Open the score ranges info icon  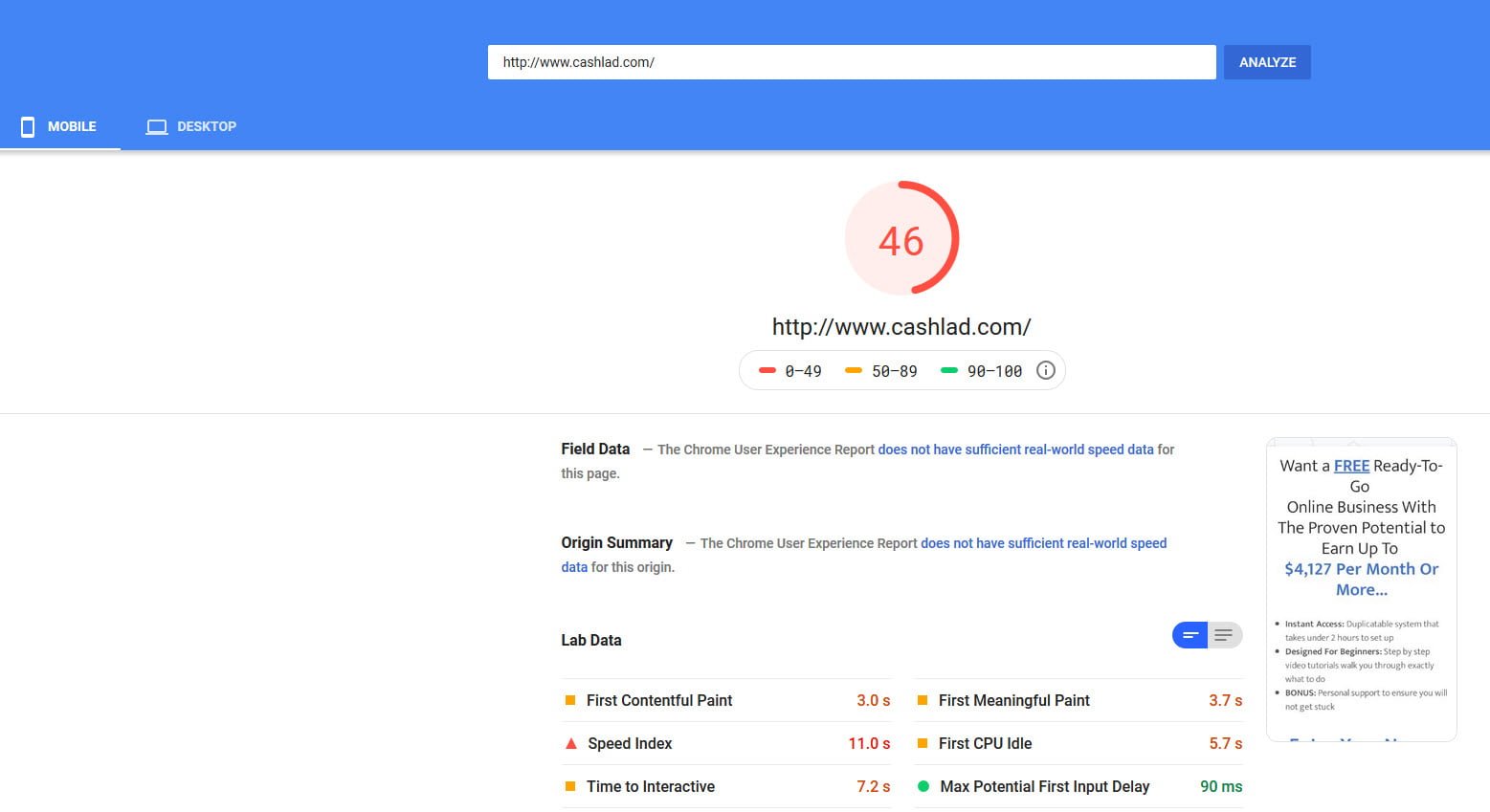[x=1046, y=370]
